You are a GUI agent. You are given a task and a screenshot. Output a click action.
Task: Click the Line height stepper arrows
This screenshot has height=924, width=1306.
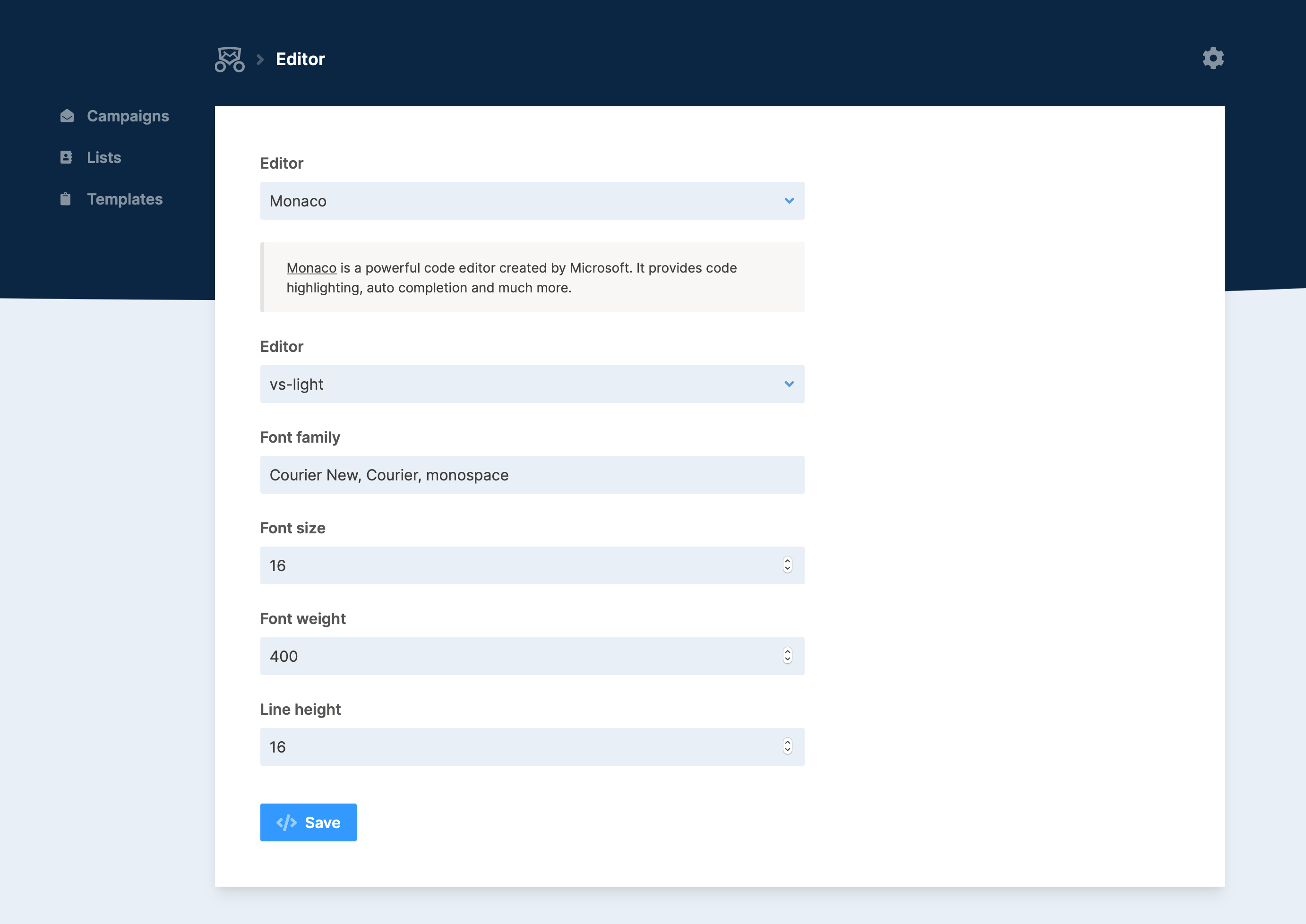(x=788, y=746)
